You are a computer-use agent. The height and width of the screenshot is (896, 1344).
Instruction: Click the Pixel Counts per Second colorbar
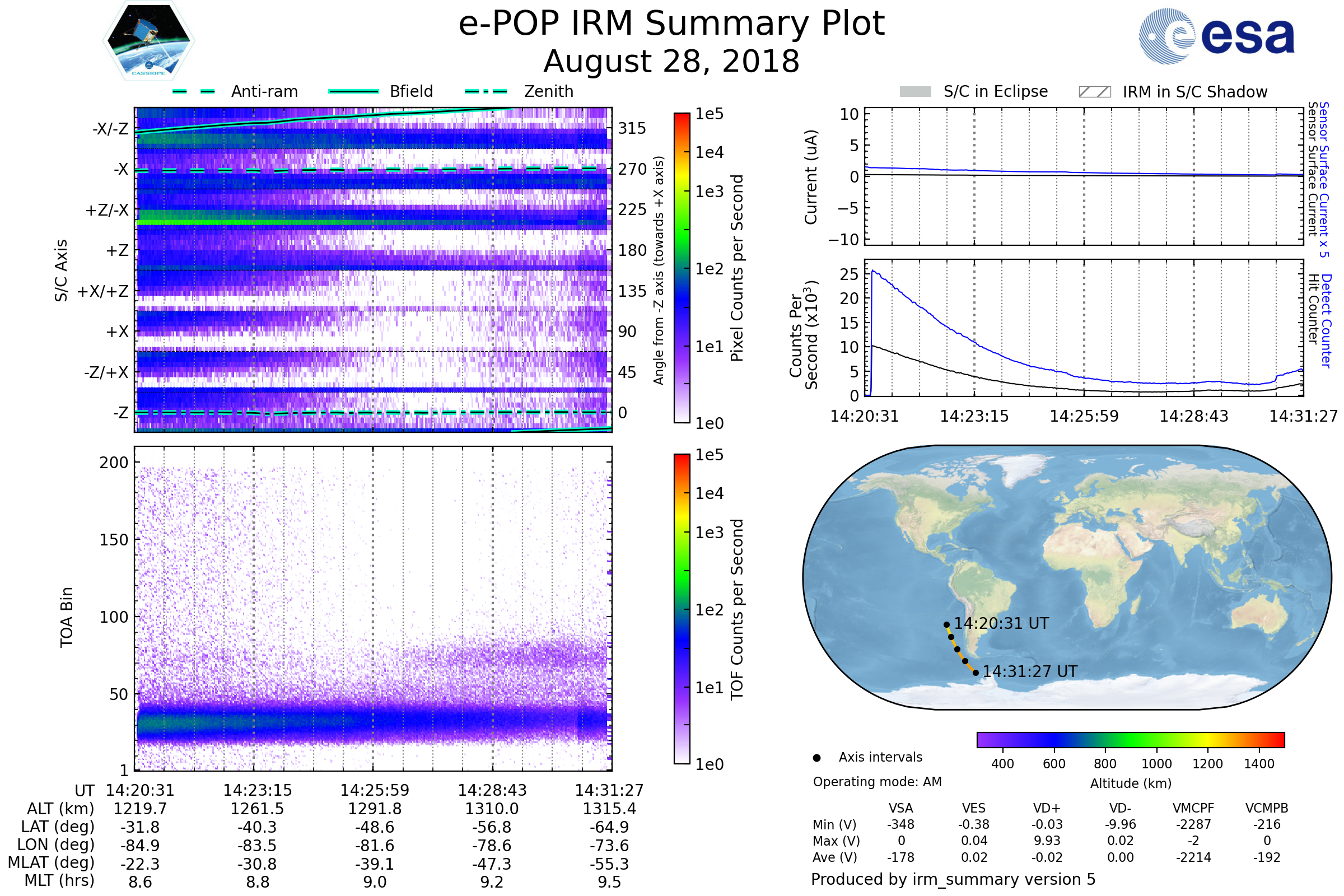pos(682,268)
